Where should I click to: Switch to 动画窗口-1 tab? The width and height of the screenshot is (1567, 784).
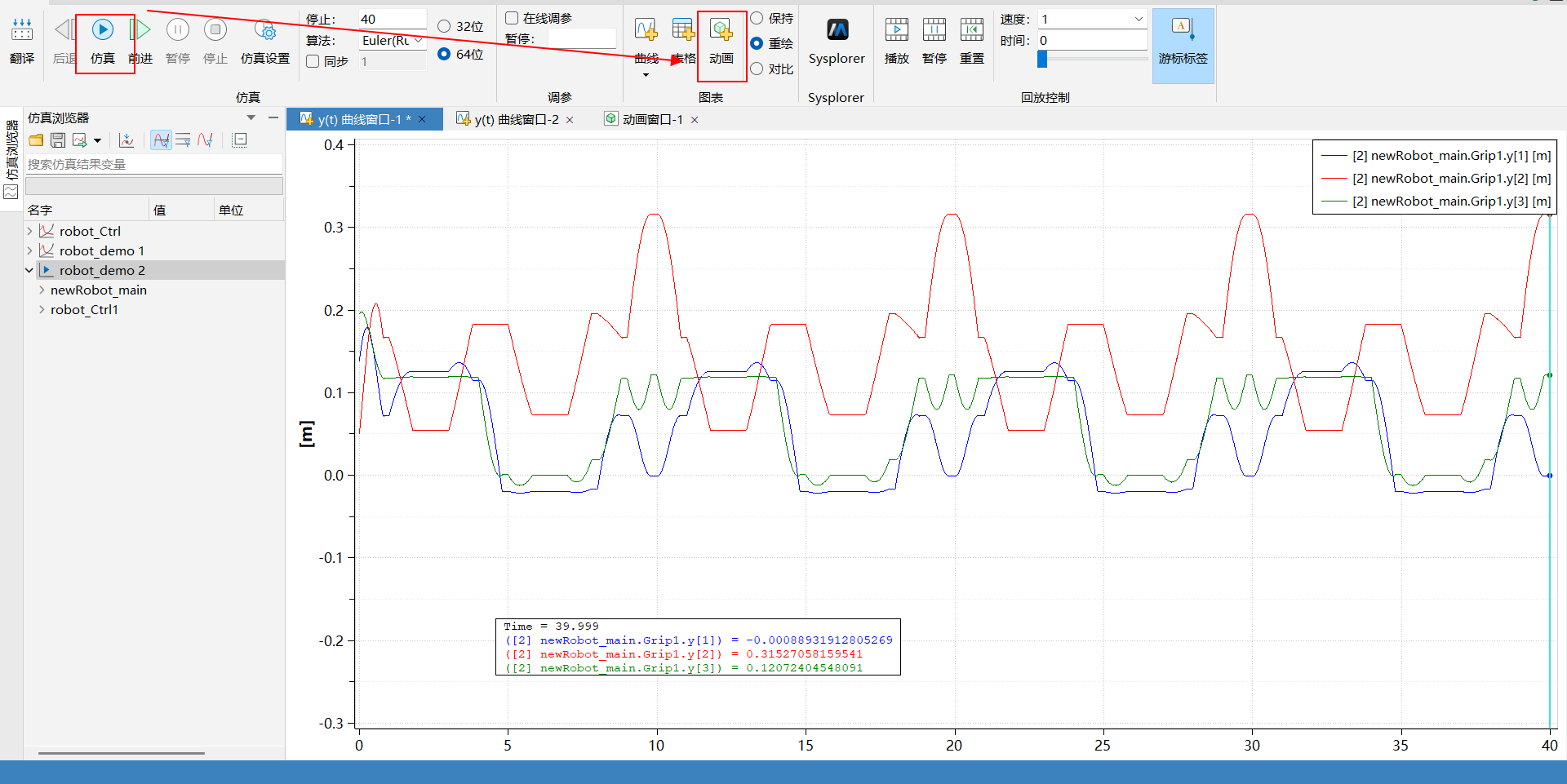tap(652, 120)
